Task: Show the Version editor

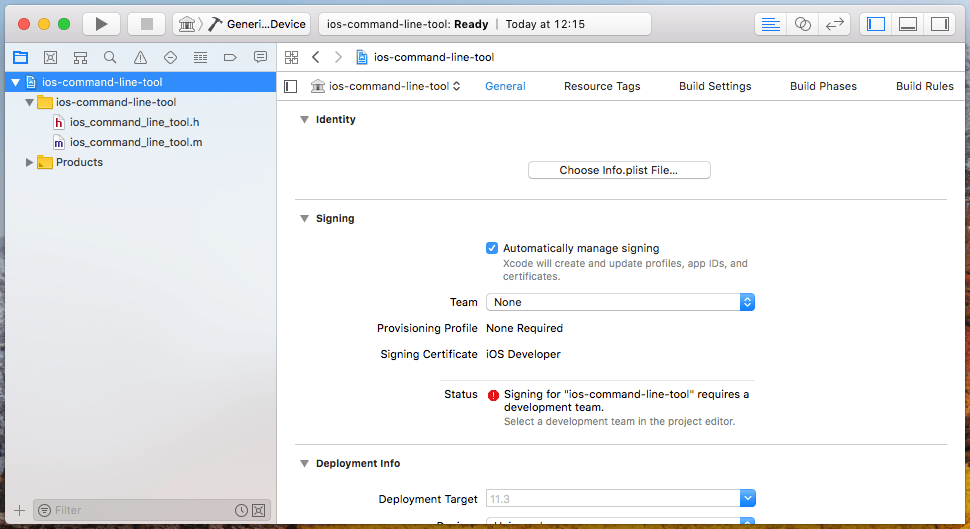Action: pos(835,24)
